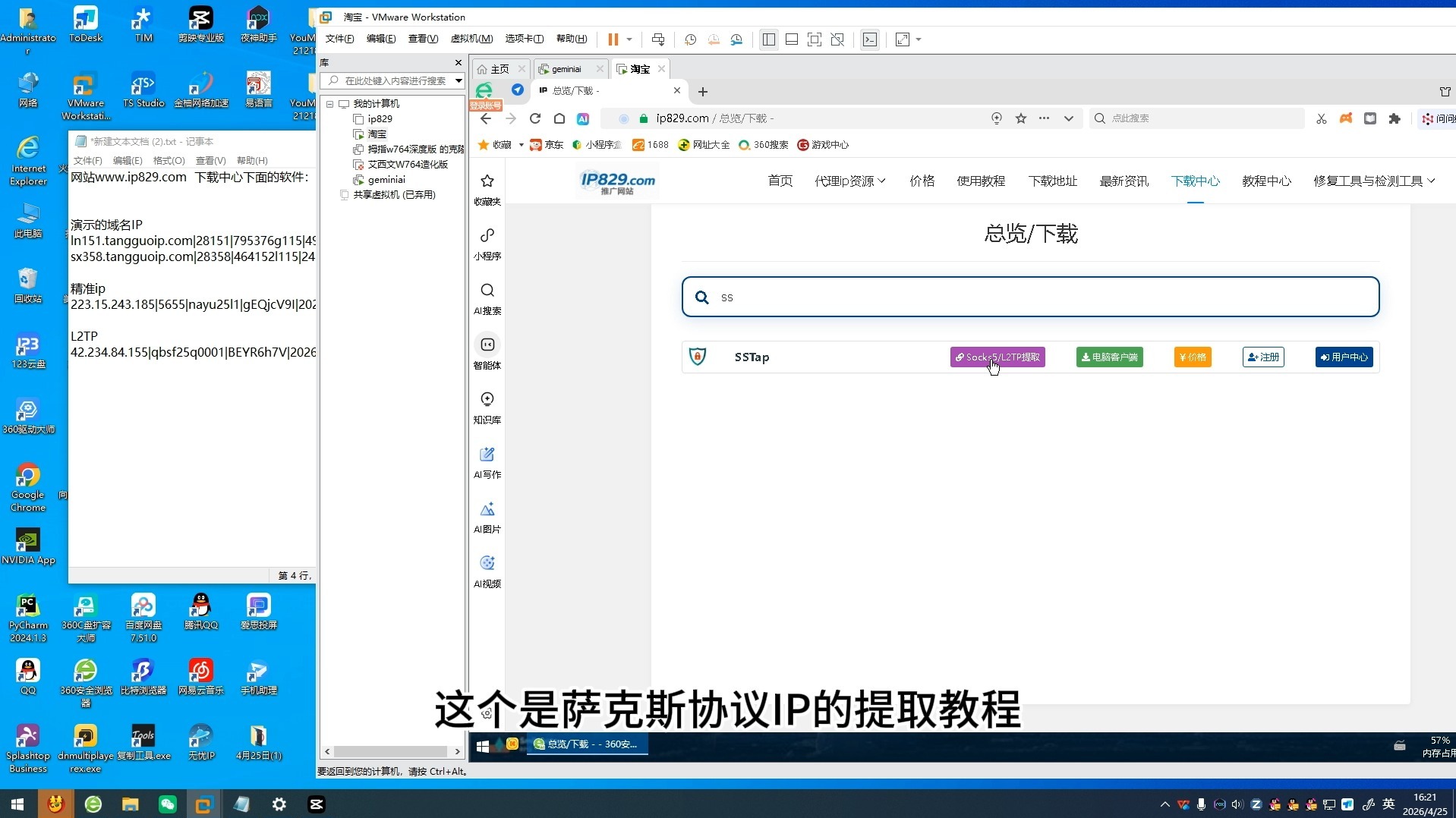Viewport: 1456px width, 818px height.
Task: Go back in the browser
Action: click(486, 118)
